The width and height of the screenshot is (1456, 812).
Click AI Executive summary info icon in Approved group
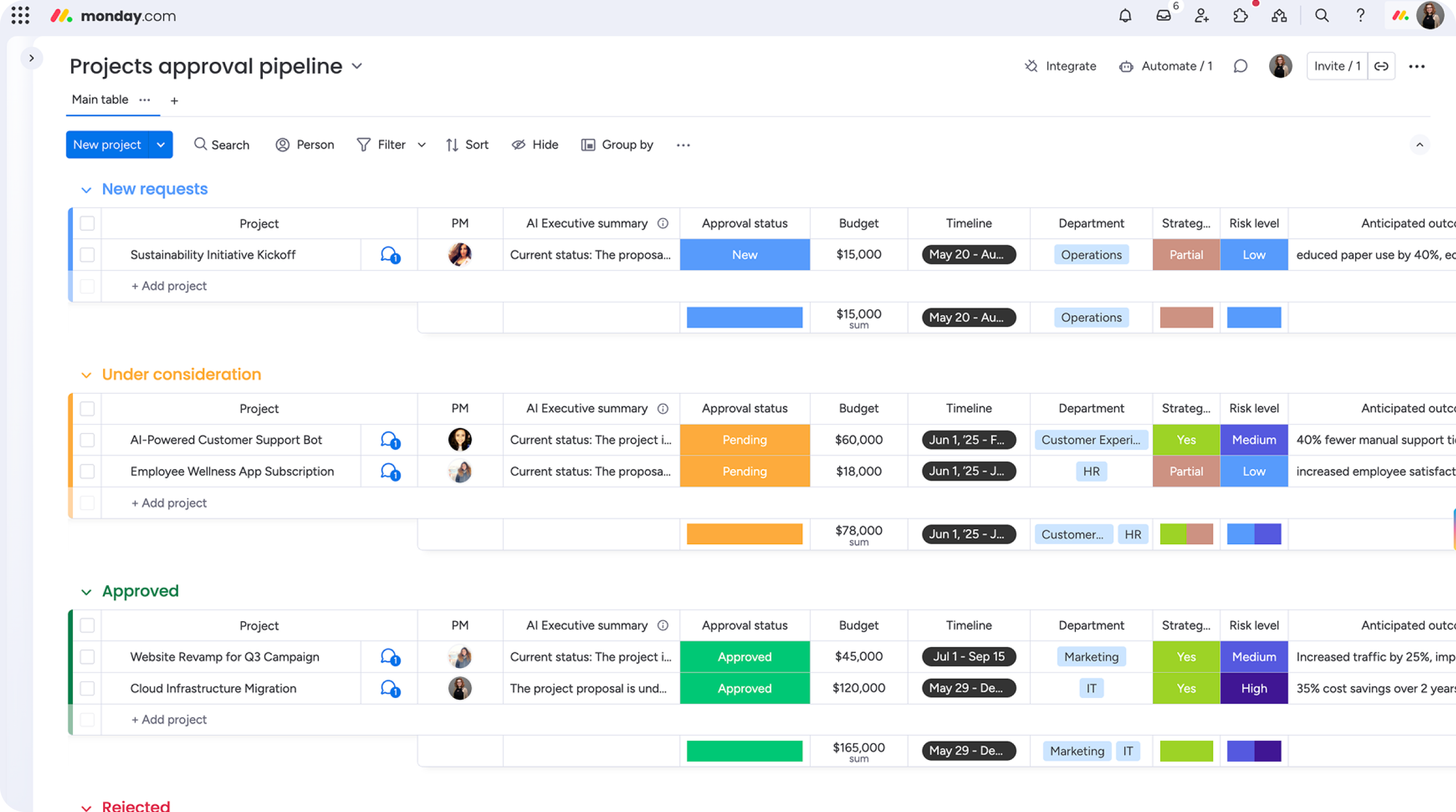(663, 626)
